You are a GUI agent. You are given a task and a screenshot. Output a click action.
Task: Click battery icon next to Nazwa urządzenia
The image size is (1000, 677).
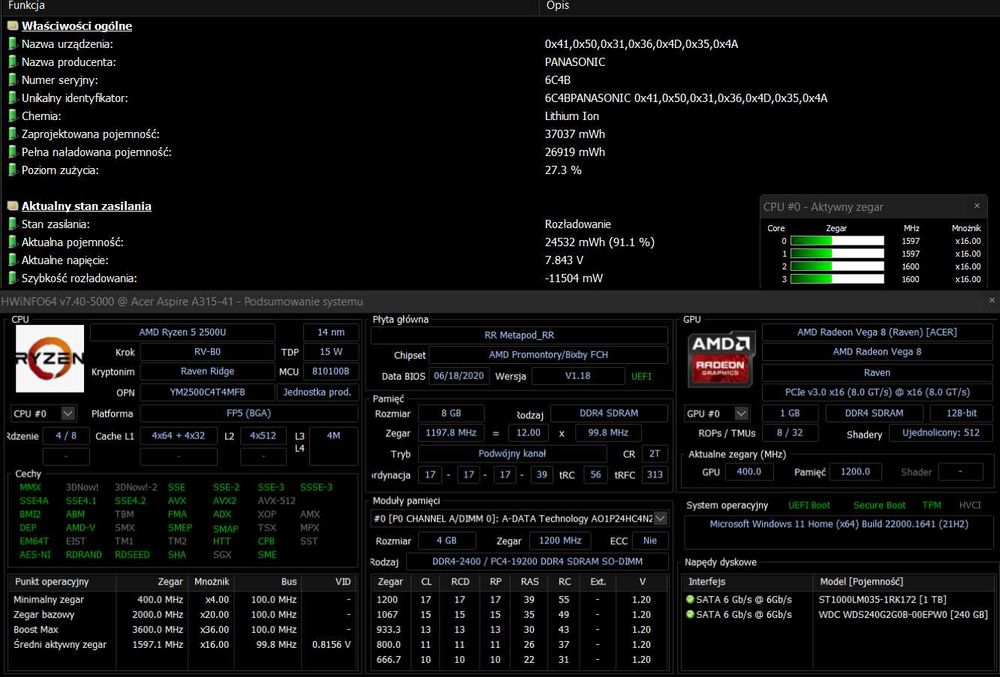point(12,44)
